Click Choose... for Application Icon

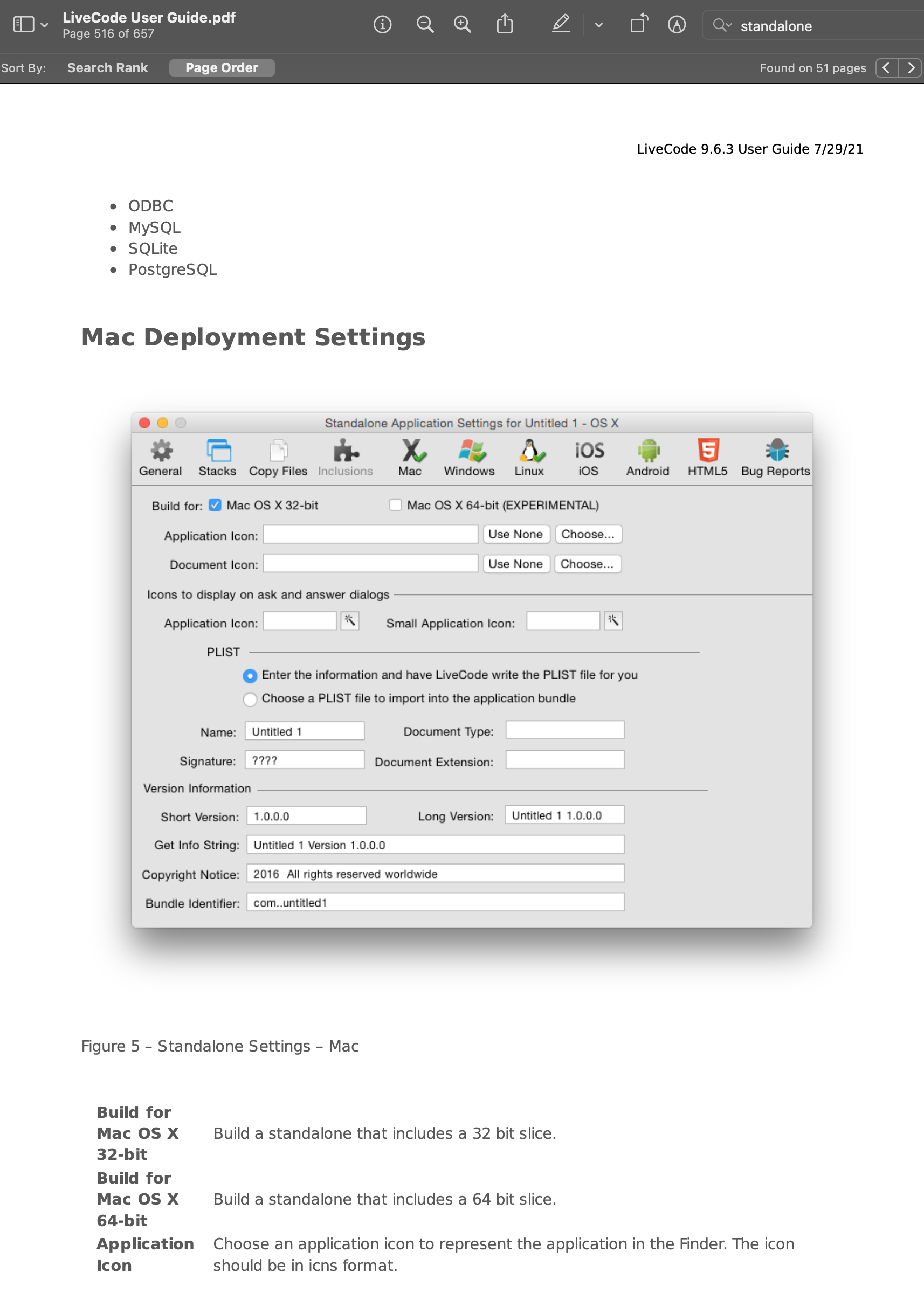click(588, 535)
